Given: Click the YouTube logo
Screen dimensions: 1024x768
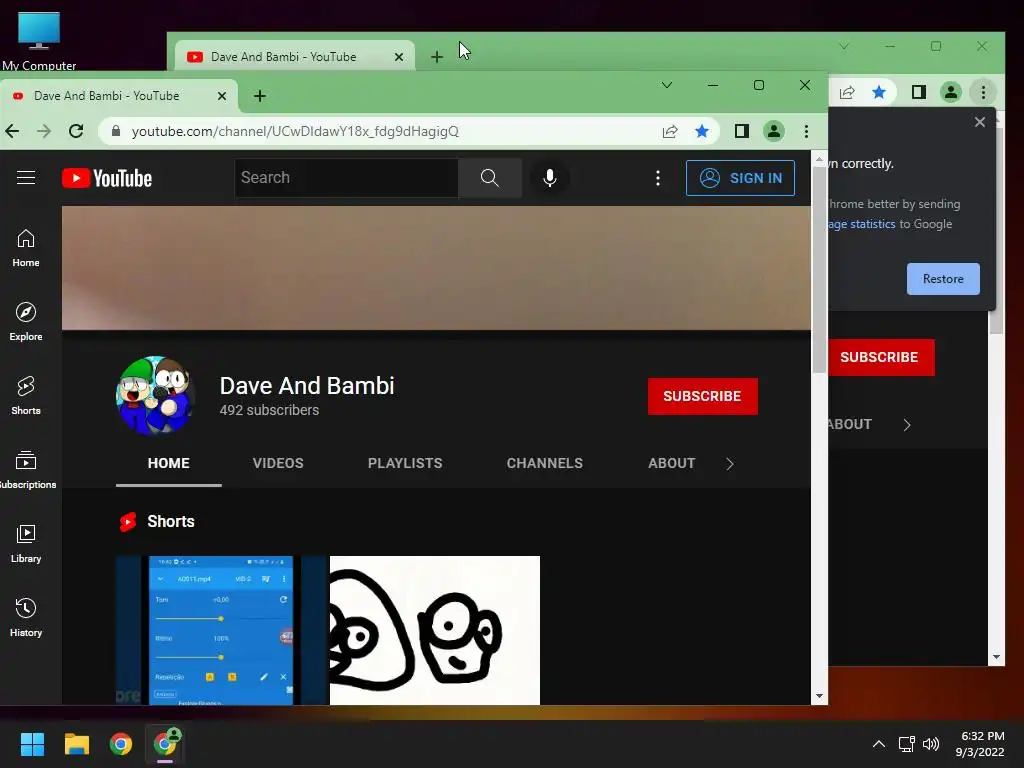Looking at the screenshot, I should click(107, 178).
